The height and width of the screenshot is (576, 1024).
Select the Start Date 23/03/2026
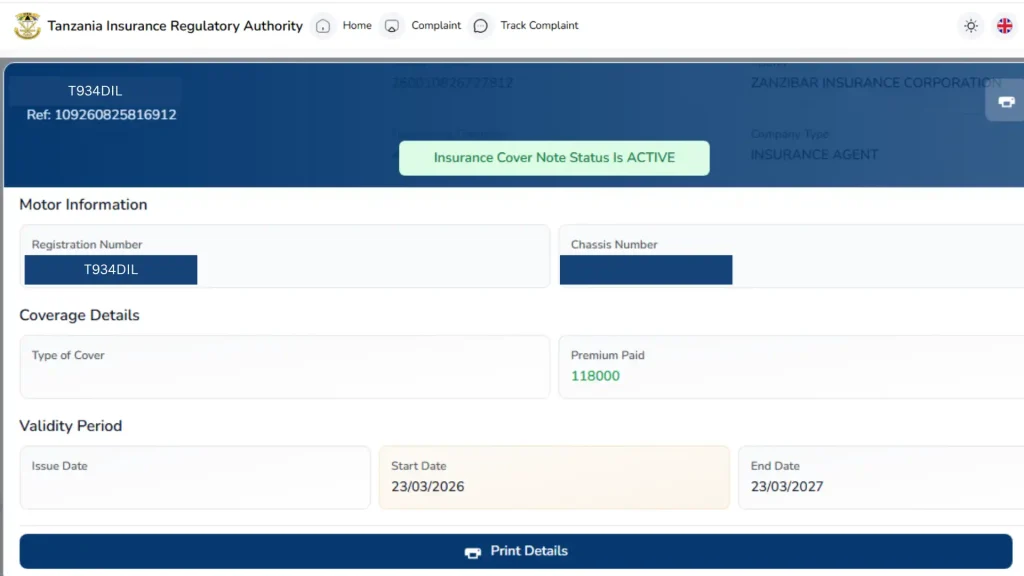tap(428, 487)
